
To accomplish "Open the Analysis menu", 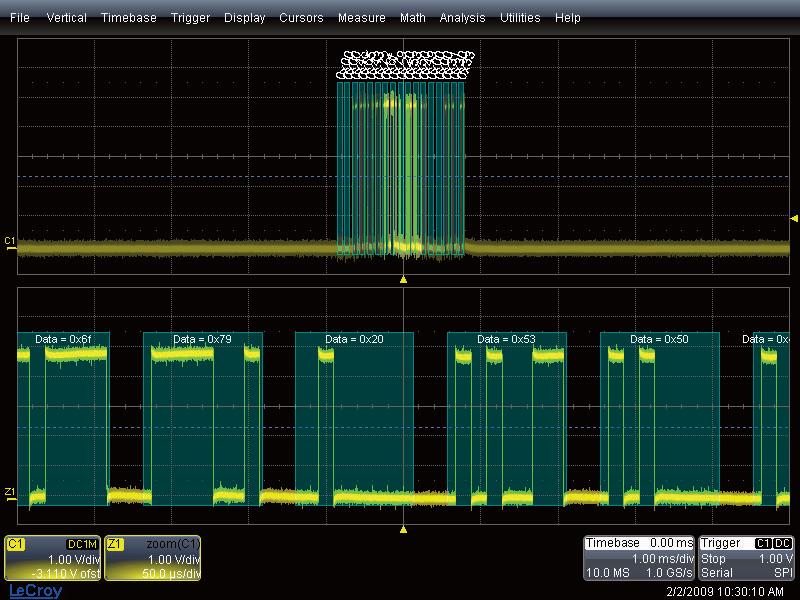I will [462, 18].
